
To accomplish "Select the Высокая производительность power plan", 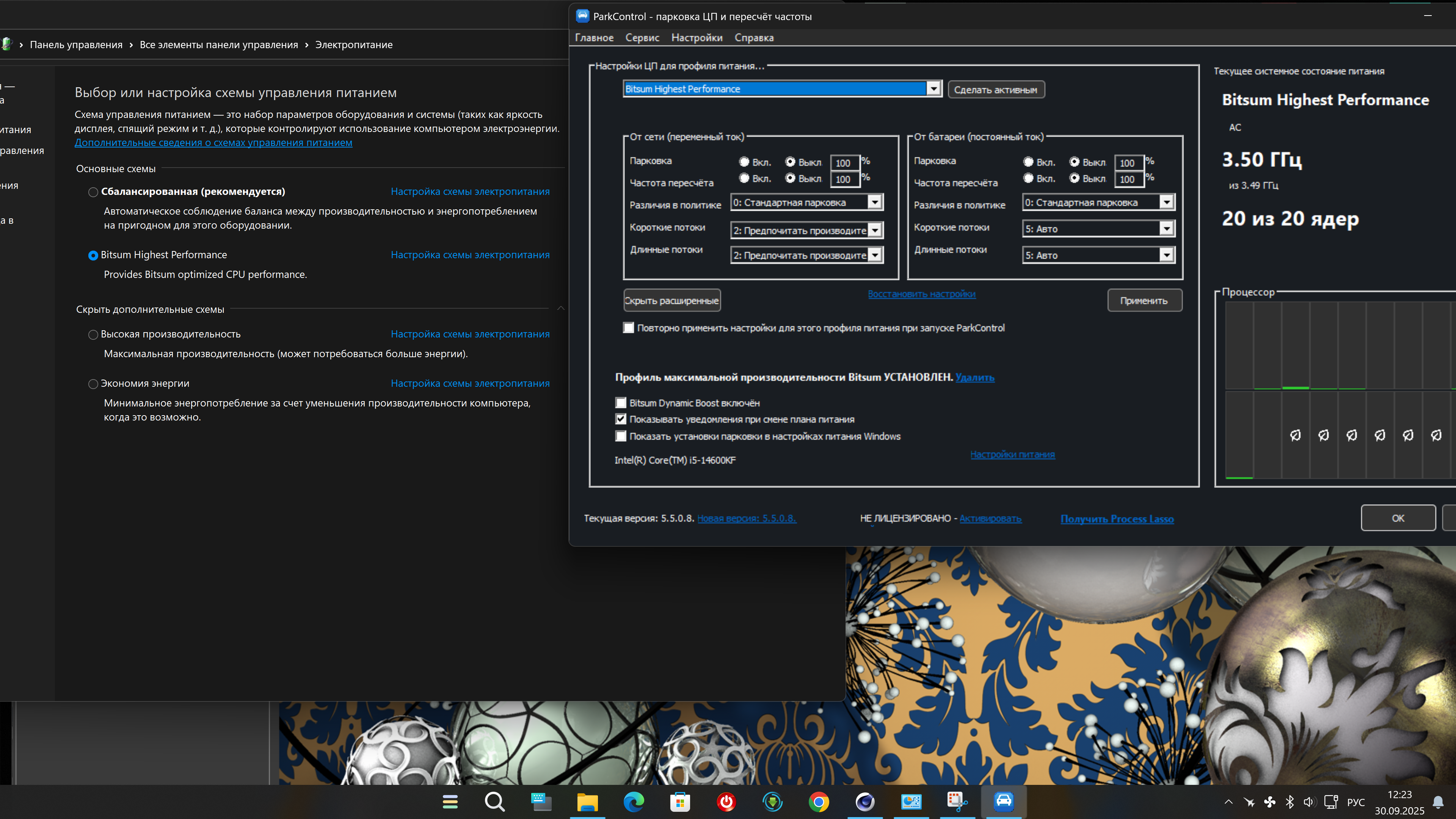I will click(x=93, y=334).
